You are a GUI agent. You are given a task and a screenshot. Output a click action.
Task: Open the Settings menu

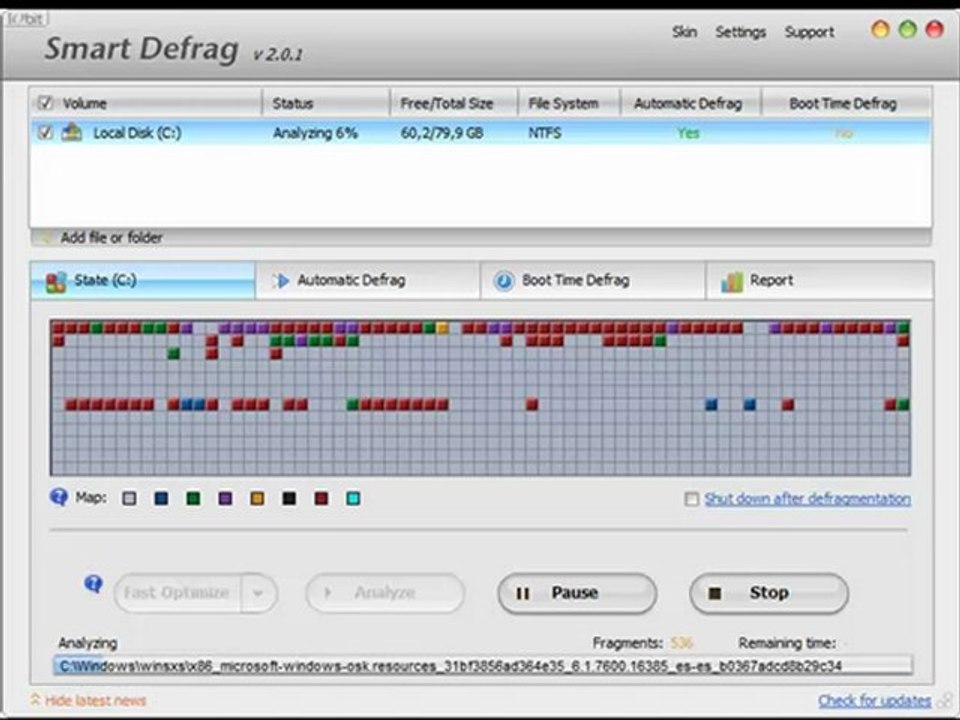coord(740,32)
